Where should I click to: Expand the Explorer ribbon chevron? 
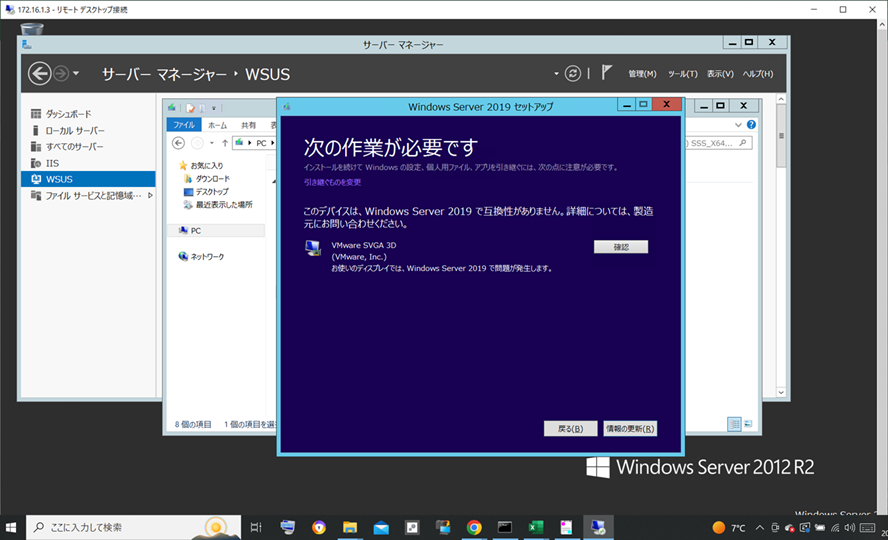point(738,125)
